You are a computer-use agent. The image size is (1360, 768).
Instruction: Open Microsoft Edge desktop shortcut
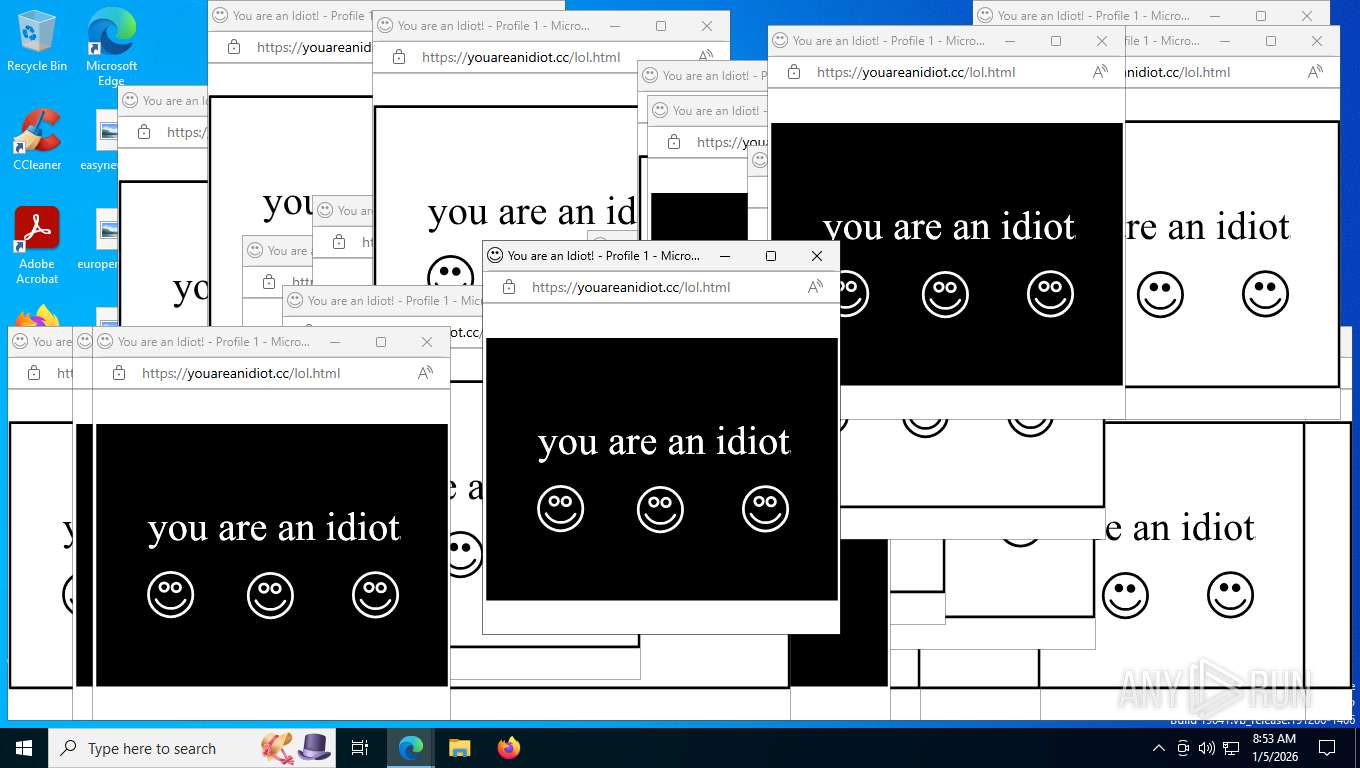[111, 46]
